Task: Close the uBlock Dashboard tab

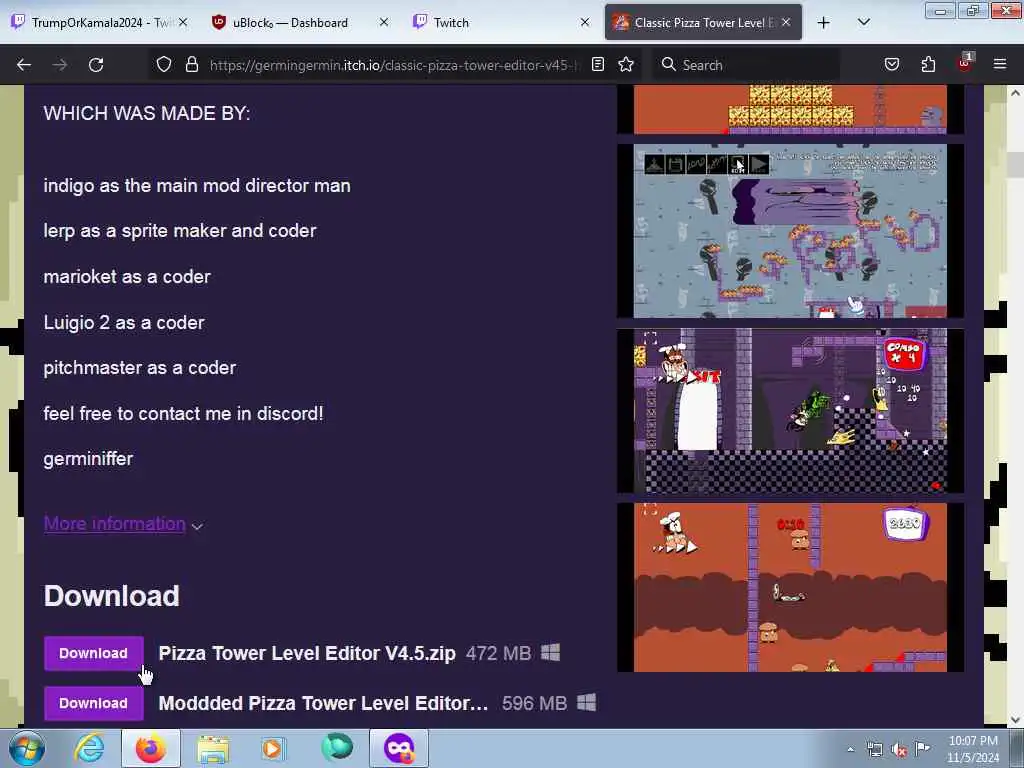Action: click(384, 22)
